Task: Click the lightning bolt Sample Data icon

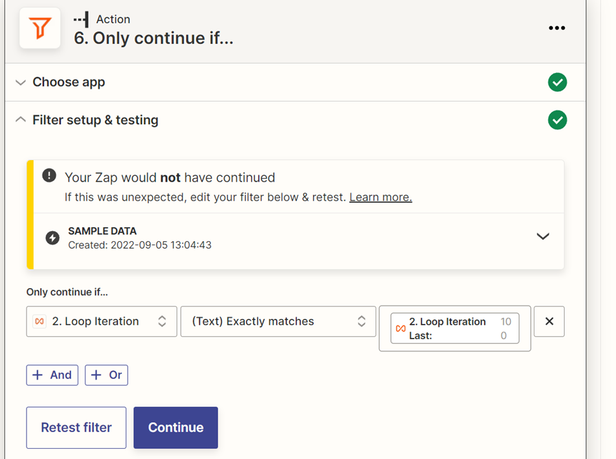Action: point(52,238)
